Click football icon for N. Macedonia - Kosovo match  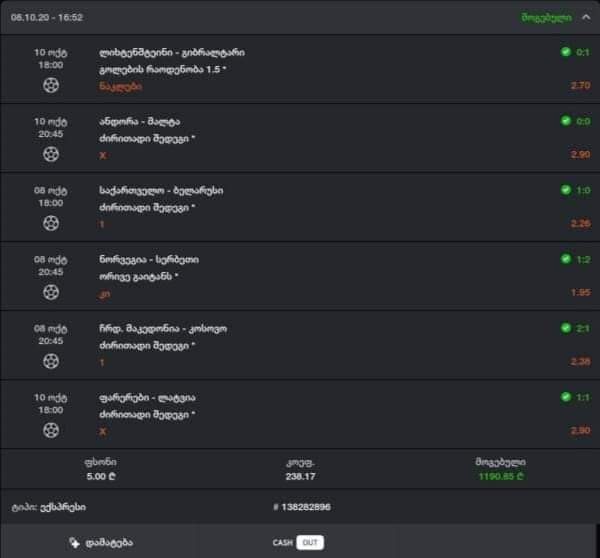pos(51,361)
